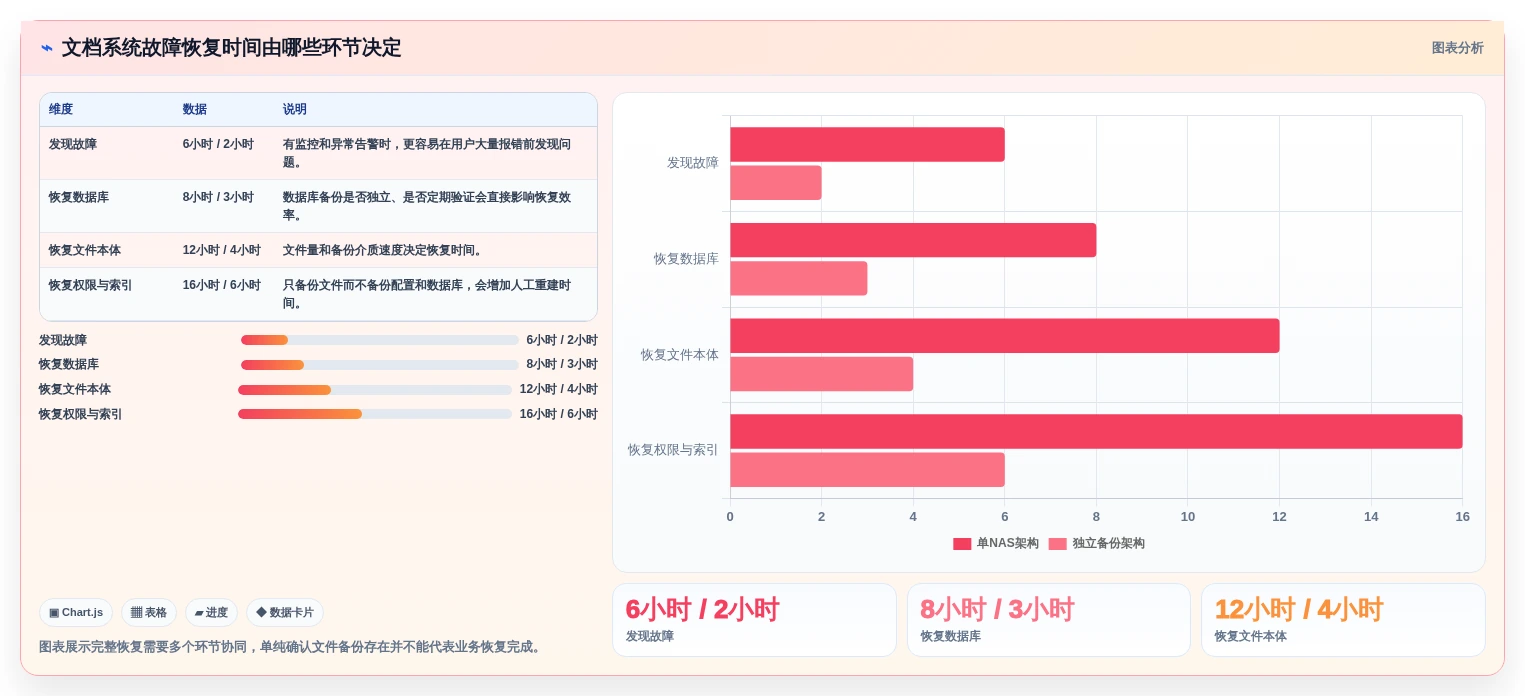This screenshot has width=1525, height=696.
Task: Click the 恢复权限与索引 chart axis label
Action: tap(673, 450)
